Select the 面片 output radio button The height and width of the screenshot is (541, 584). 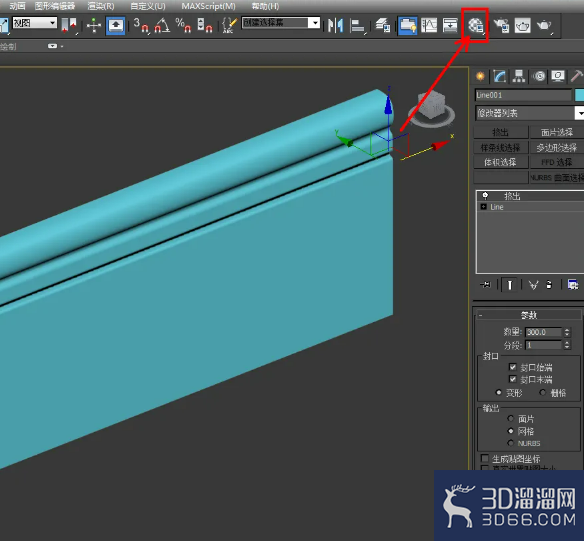click(511, 419)
